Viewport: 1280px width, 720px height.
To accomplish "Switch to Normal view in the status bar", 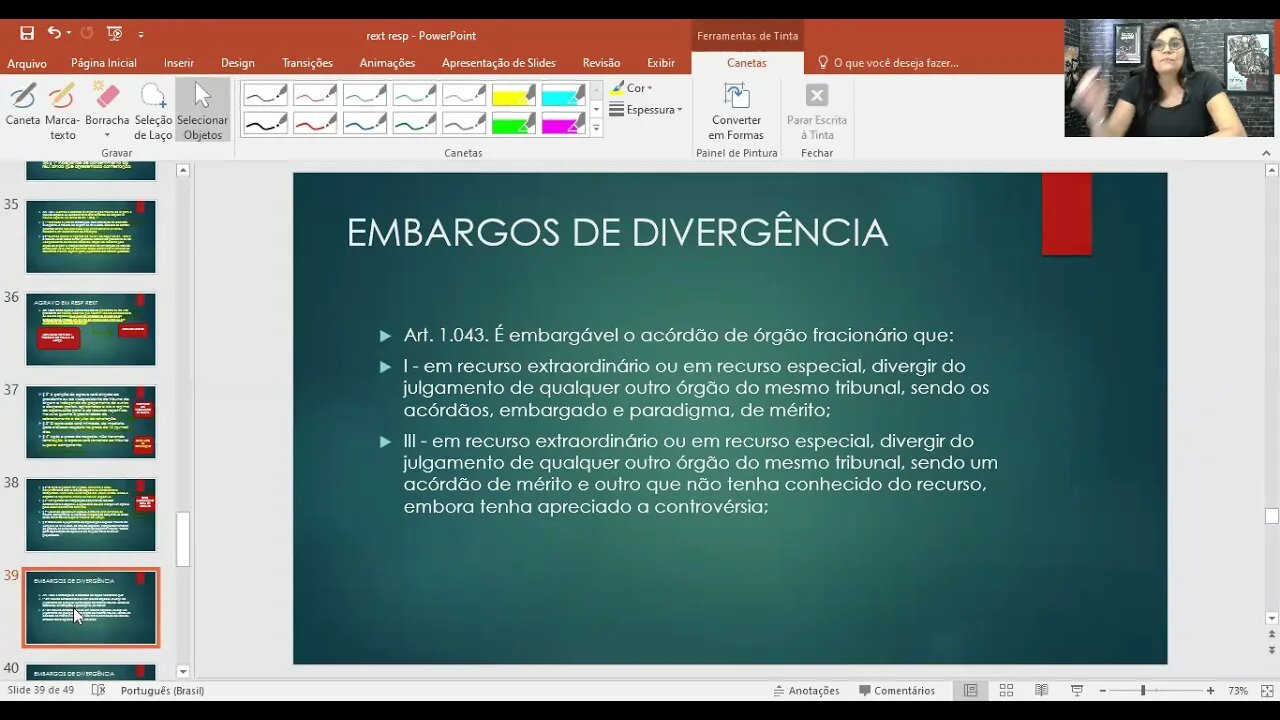I will [970, 691].
